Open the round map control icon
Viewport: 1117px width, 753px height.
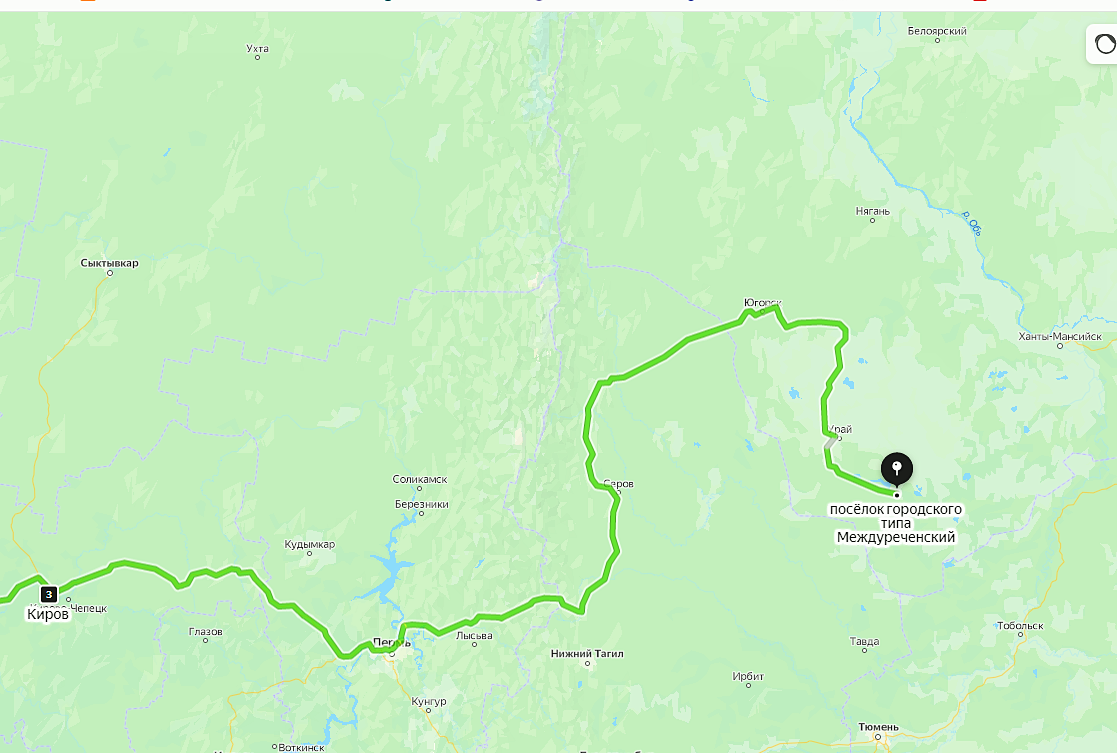pyautogui.click(x=1104, y=44)
